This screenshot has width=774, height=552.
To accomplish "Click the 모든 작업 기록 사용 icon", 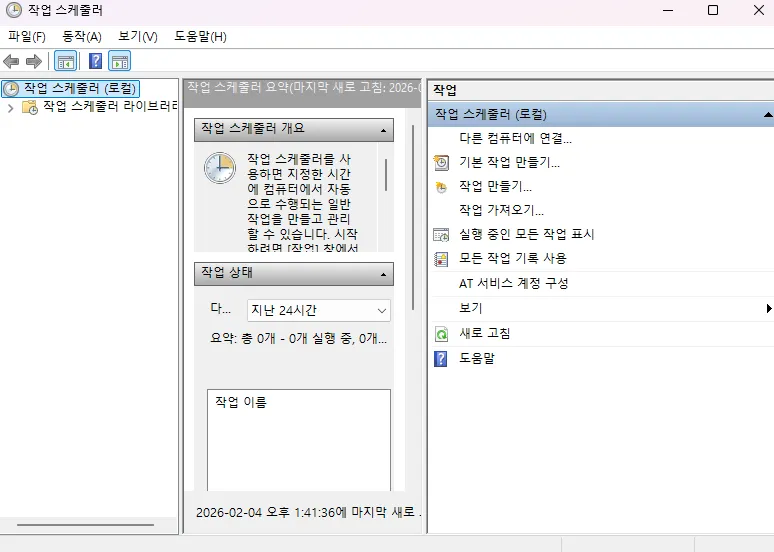I will coord(441,259).
